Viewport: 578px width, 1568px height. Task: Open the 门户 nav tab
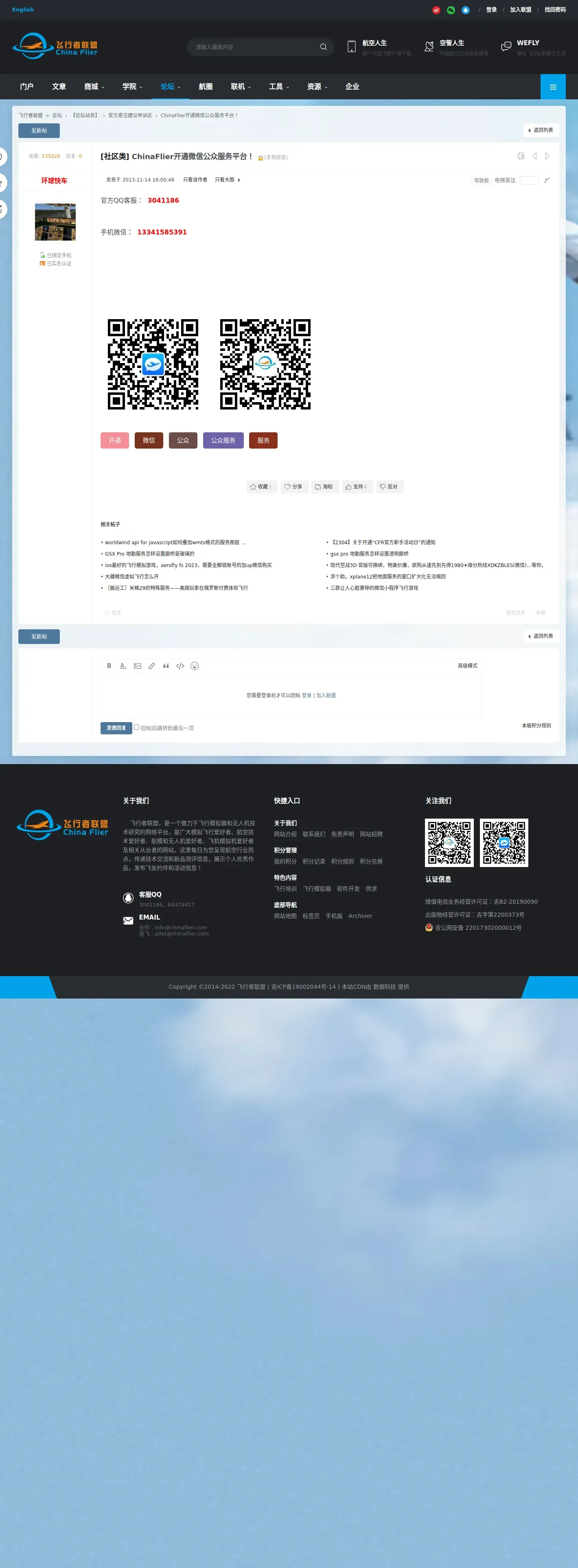click(27, 87)
